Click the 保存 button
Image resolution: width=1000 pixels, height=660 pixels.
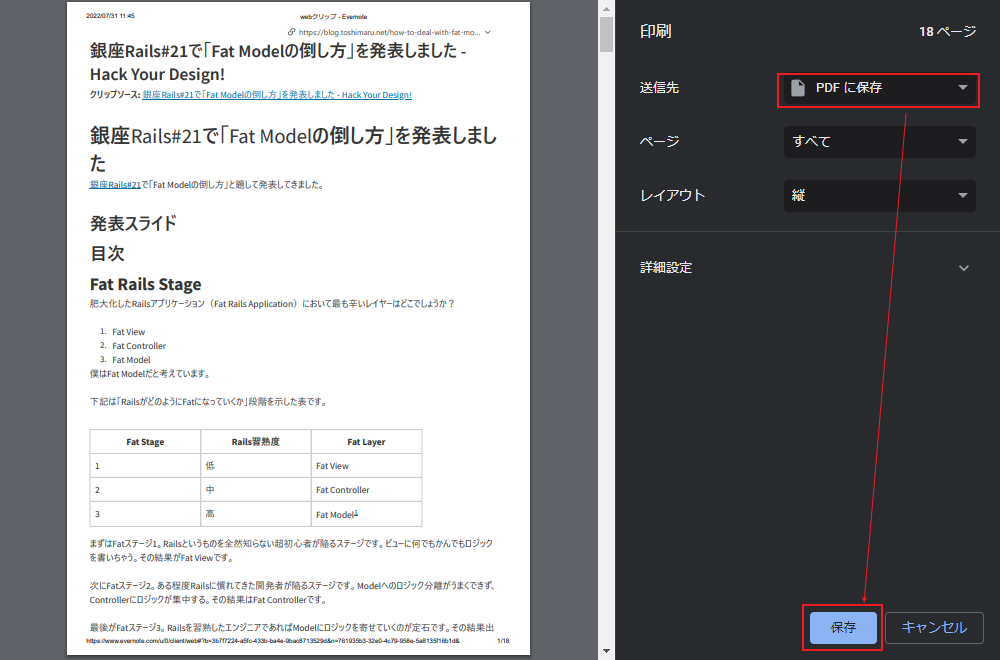pyautogui.click(x=843, y=627)
